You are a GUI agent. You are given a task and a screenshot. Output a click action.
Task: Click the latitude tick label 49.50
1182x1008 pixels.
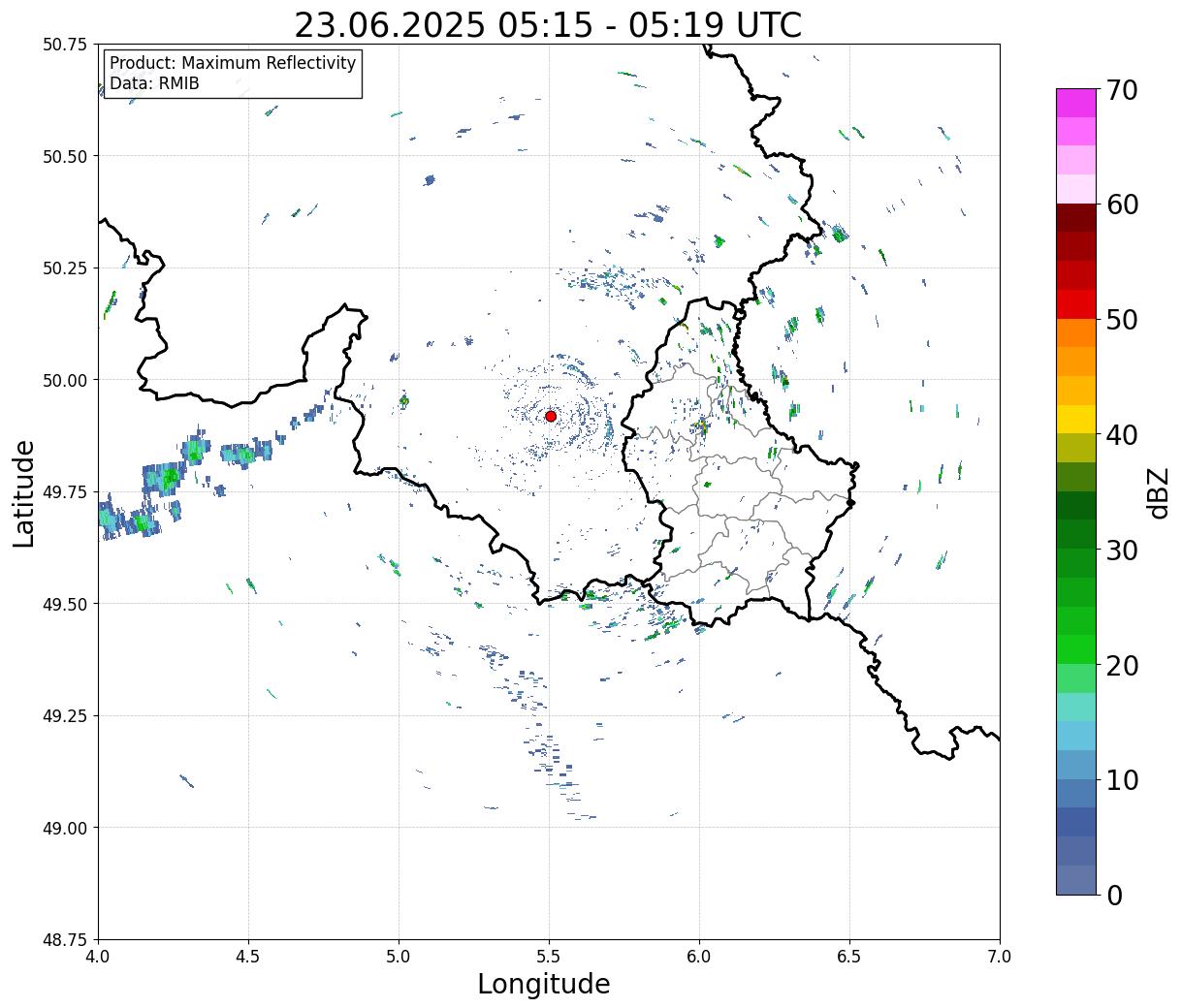tap(65, 604)
